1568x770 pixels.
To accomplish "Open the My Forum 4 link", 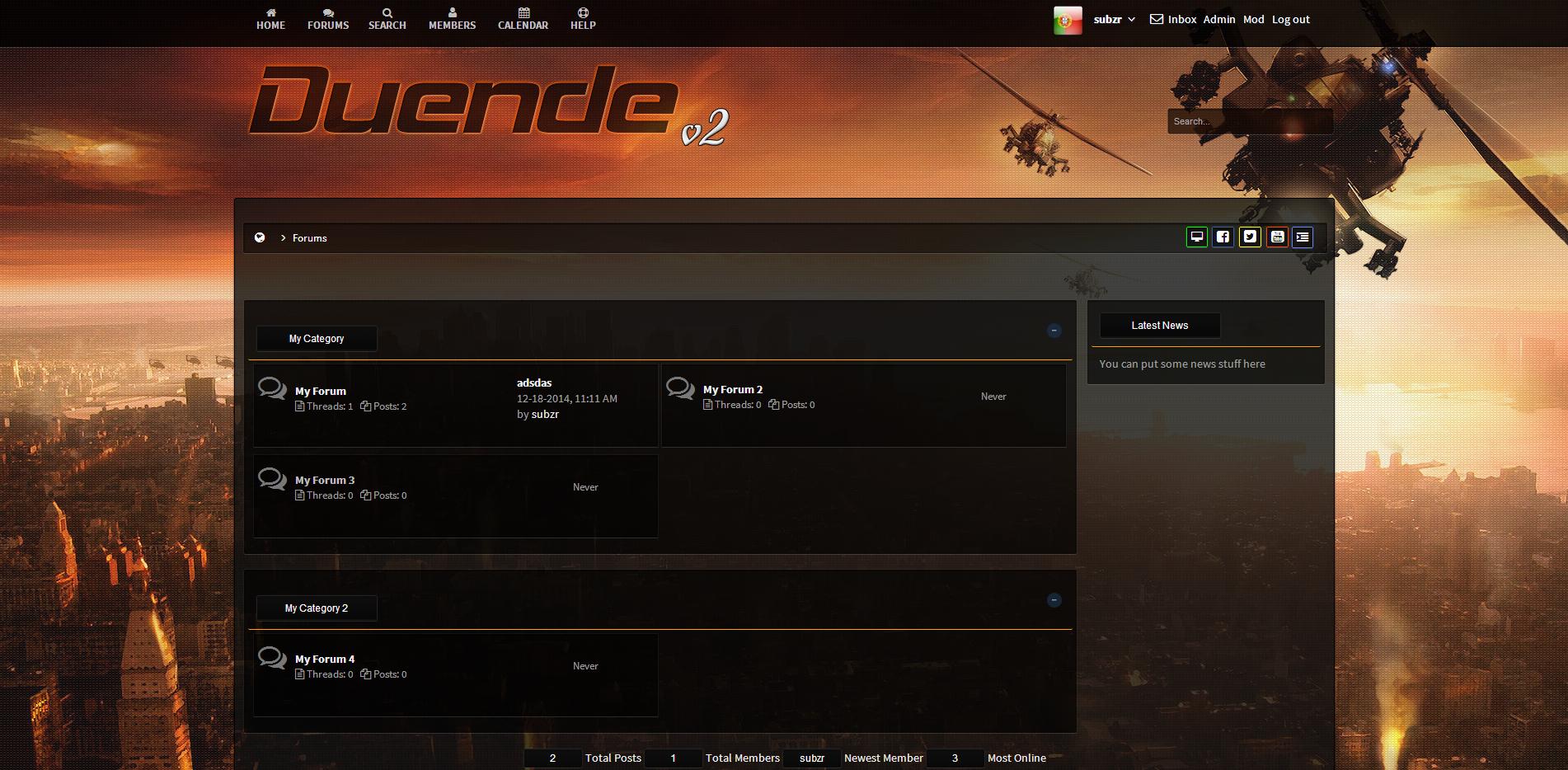I will (x=325, y=660).
